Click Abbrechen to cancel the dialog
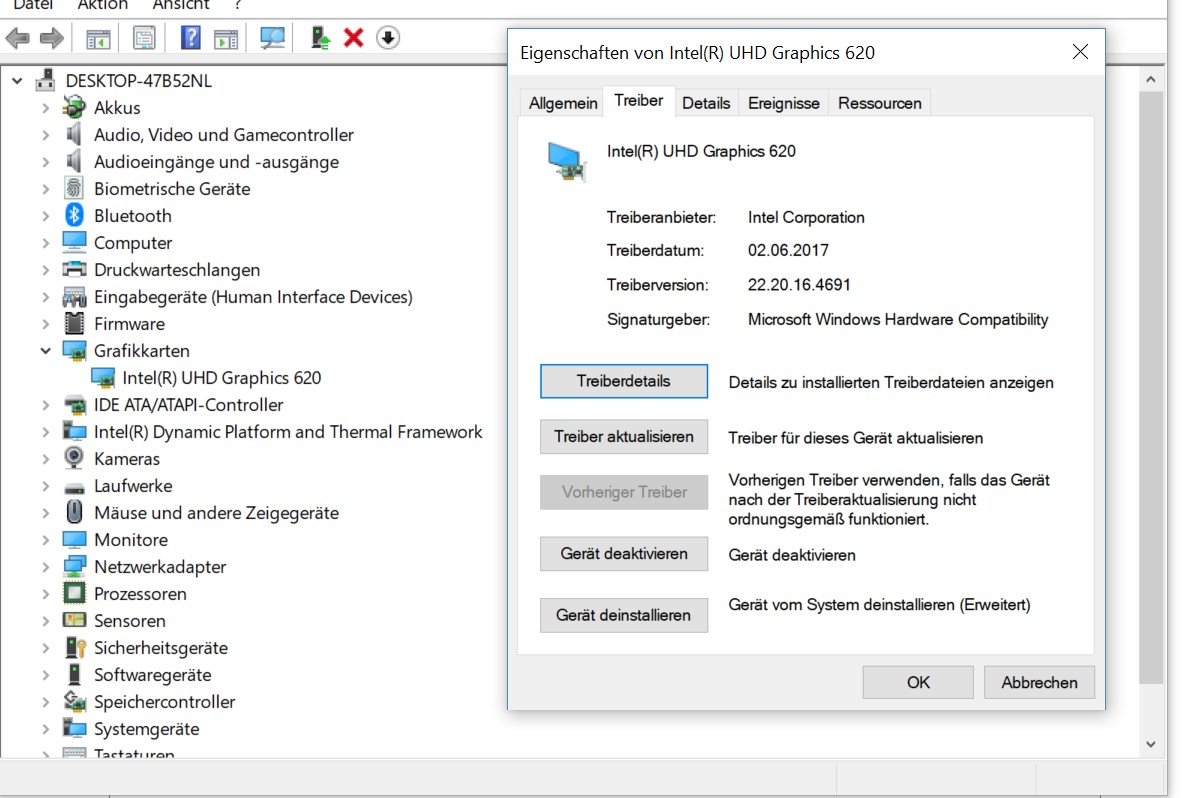Screen dimensions: 1183x798 (x=1039, y=682)
